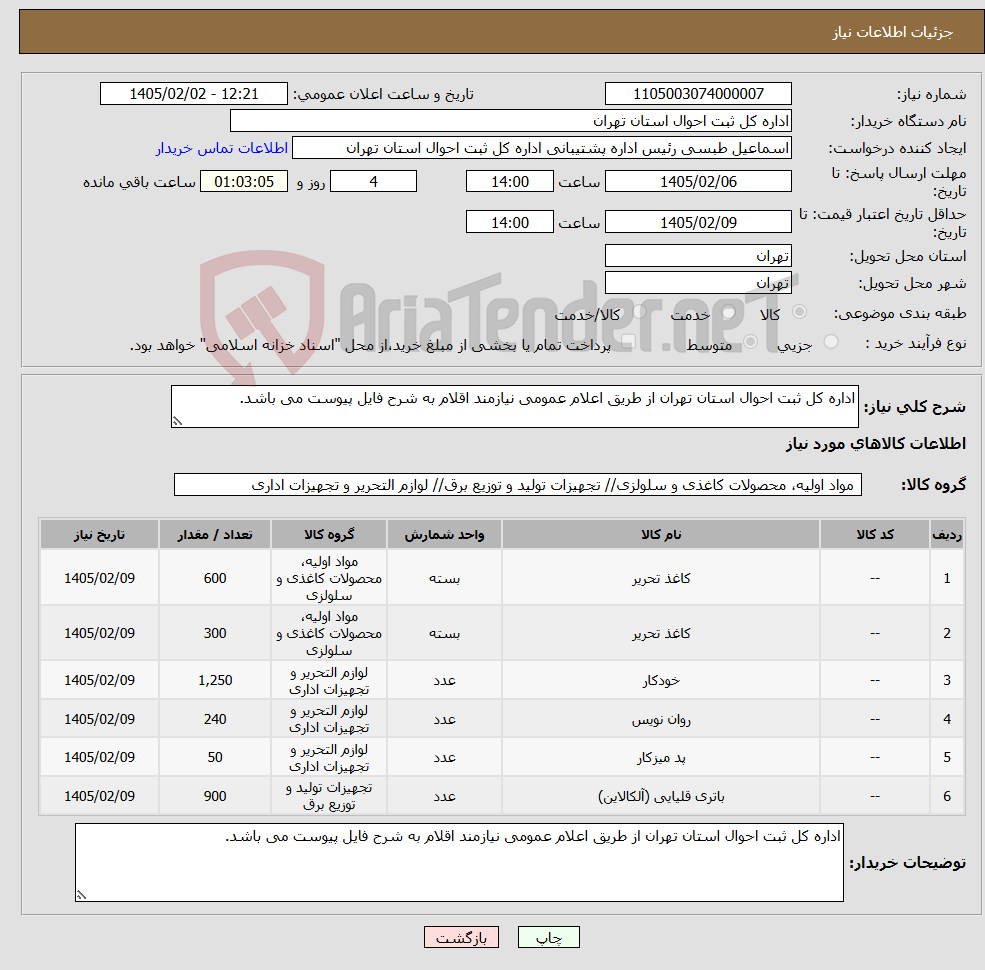Click the باتری قلیایی (آلکالاین) cell

661,796
